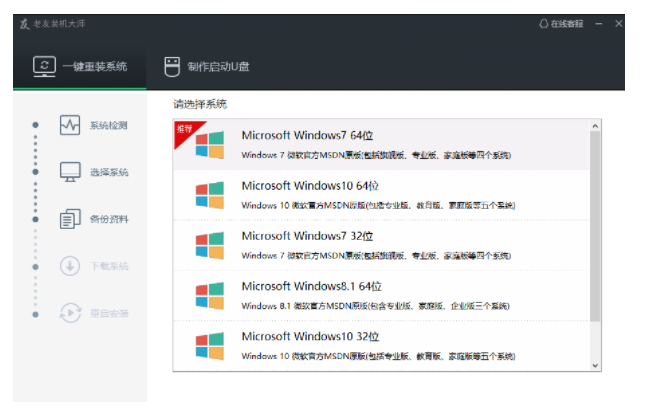Click the Windows logo of Windows8.1 entry
The width and height of the screenshot is (654, 413).
coord(210,296)
